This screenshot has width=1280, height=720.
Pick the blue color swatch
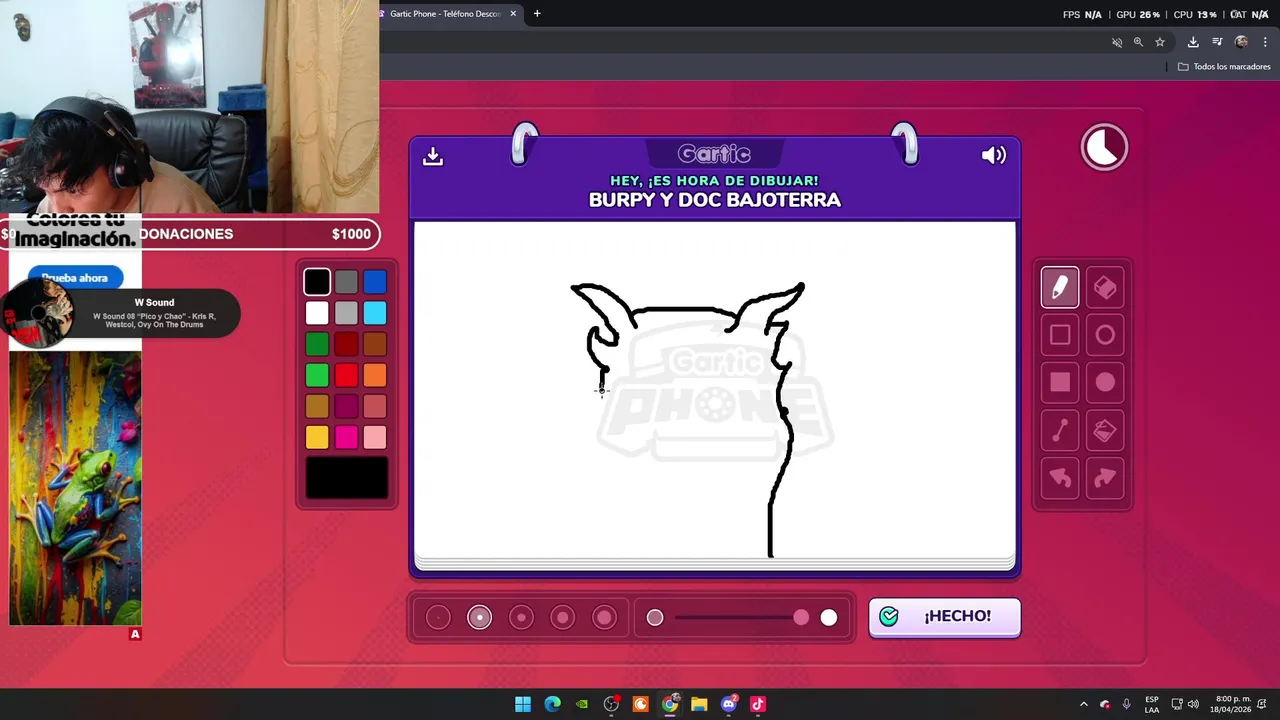(x=375, y=282)
